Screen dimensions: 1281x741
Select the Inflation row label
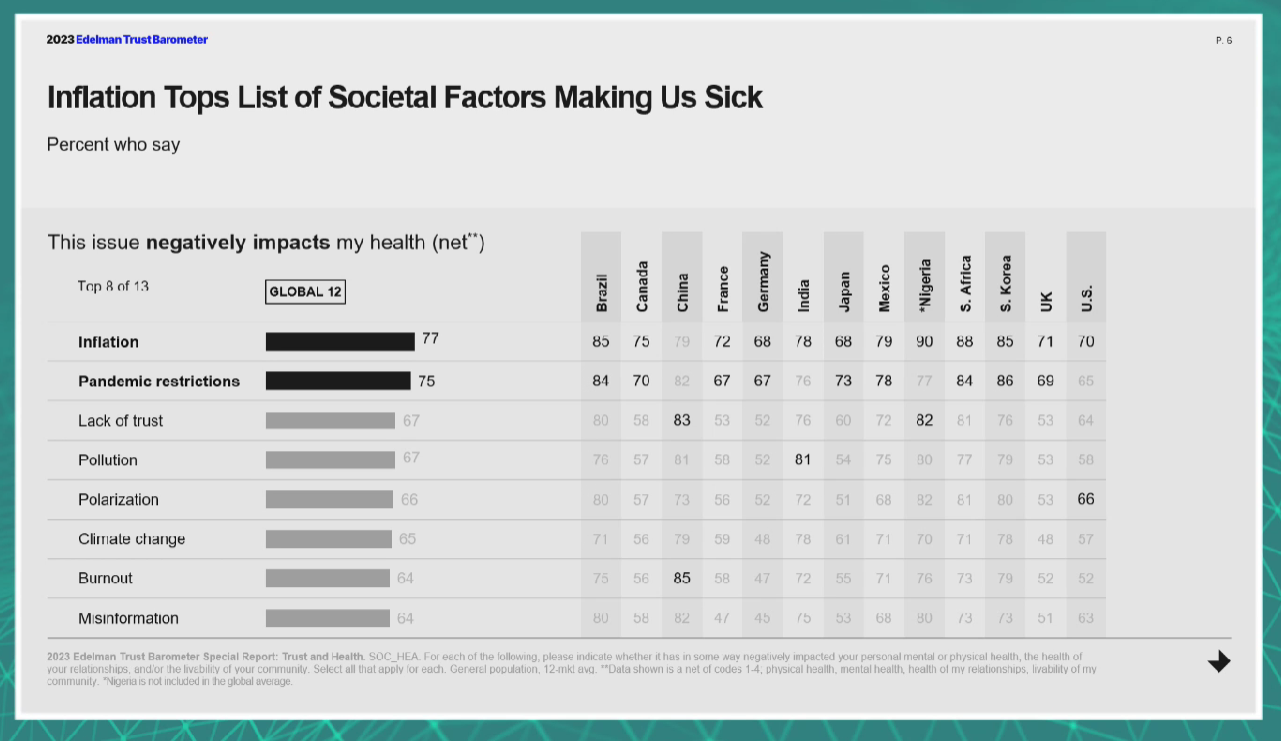coord(108,342)
